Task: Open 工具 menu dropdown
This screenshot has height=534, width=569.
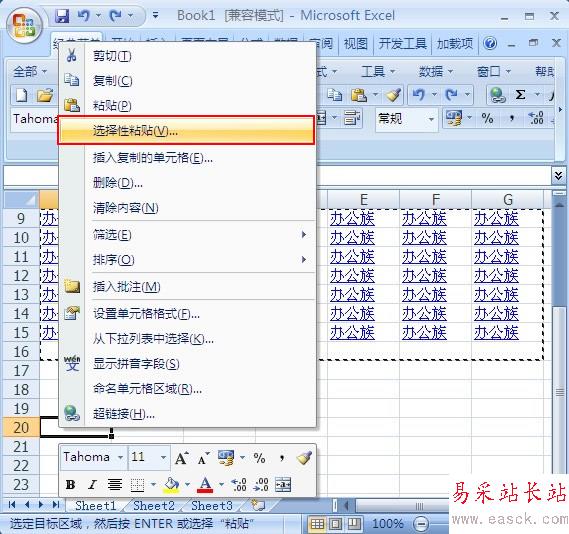Action: 378,71
